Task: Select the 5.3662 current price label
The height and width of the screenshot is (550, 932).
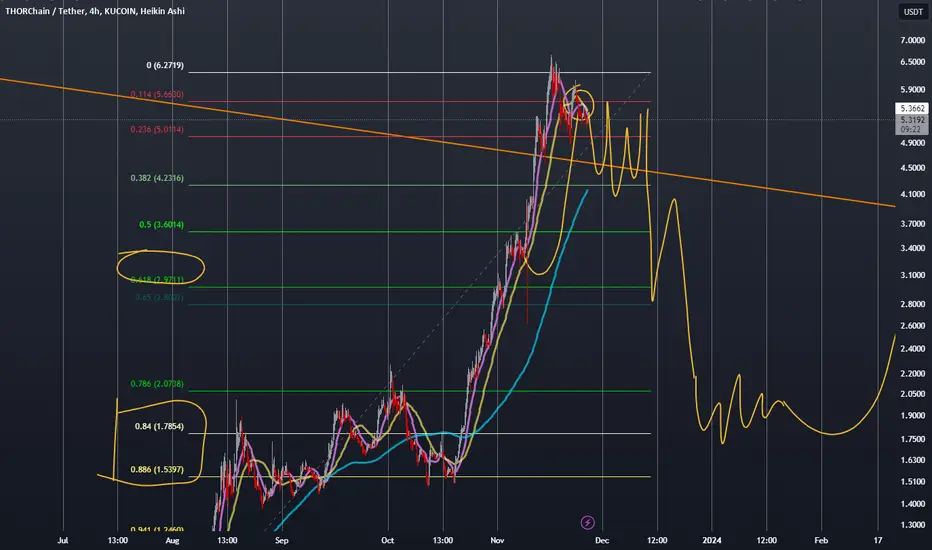Action: coord(912,108)
